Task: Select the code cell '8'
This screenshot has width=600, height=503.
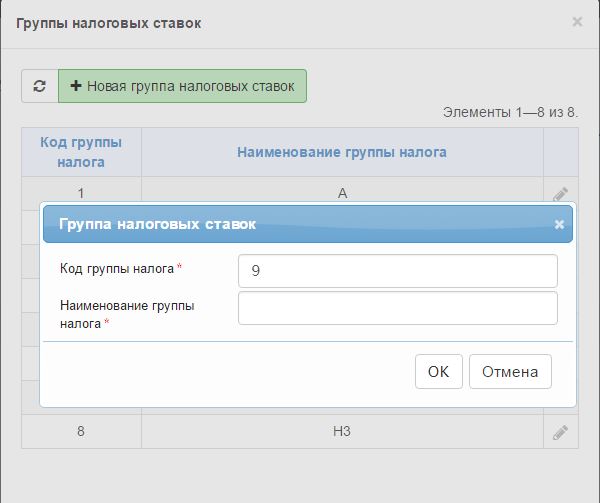Action: click(81, 431)
